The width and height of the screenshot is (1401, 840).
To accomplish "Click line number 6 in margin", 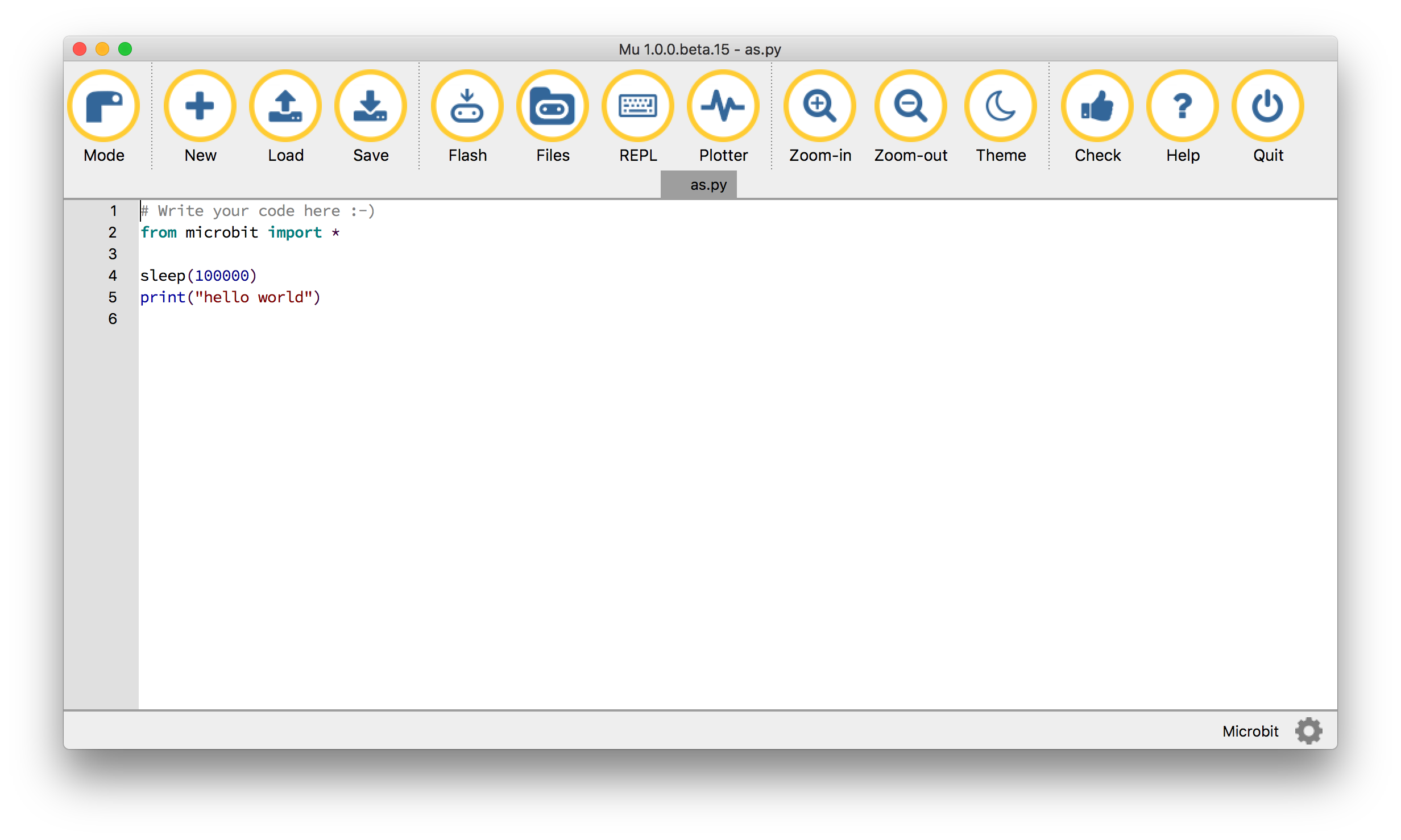I will (113, 319).
